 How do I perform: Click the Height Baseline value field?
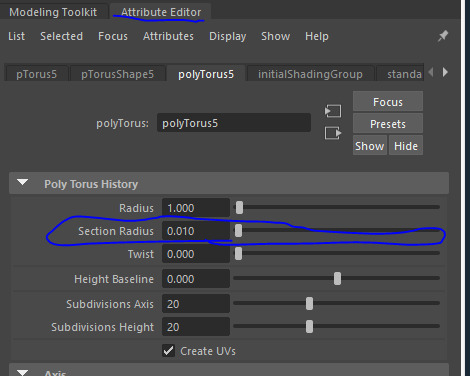(196, 279)
